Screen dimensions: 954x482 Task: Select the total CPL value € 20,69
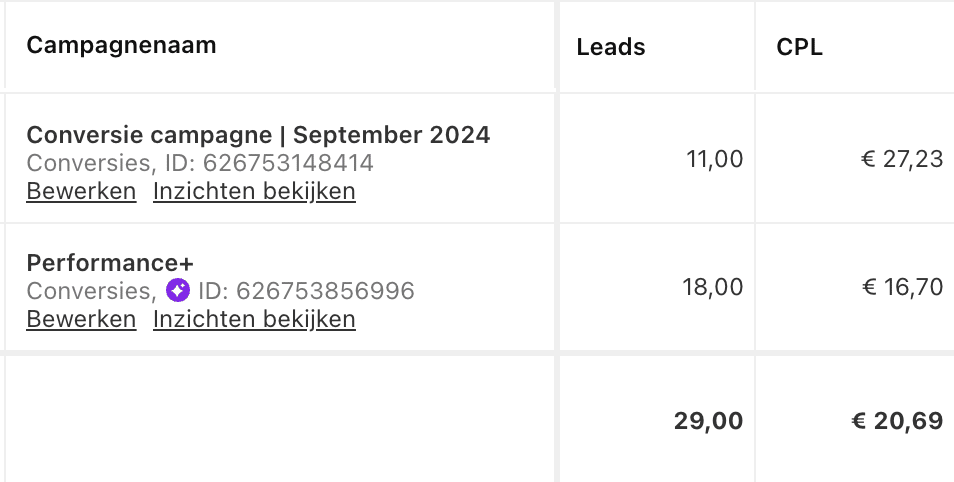[896, 421]
